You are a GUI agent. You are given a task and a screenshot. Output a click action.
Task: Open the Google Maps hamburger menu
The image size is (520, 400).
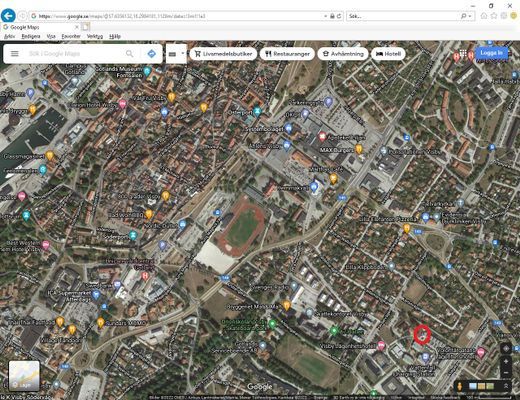coord(15,54)
